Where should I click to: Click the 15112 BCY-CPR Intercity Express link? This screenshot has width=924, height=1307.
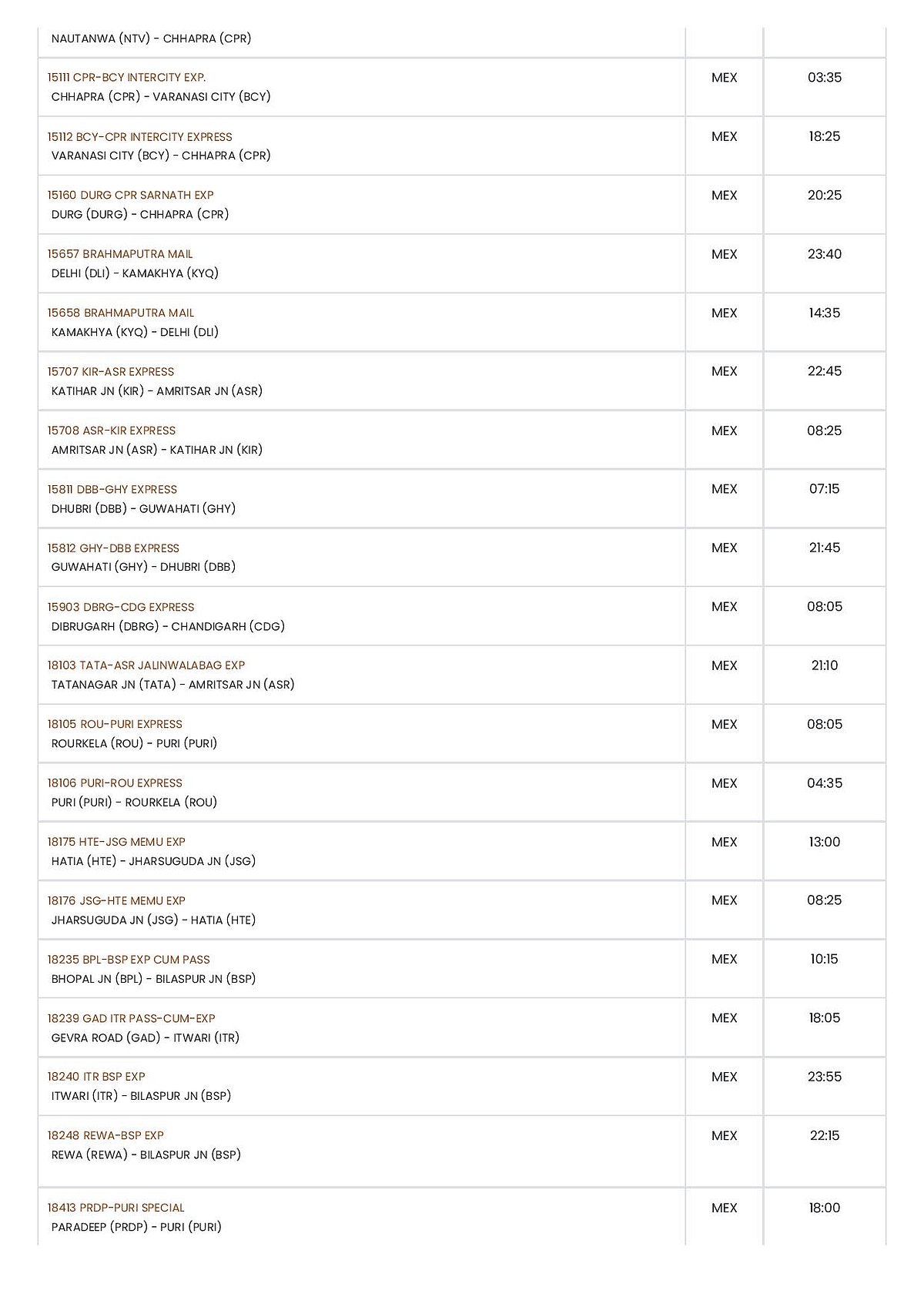click(139, 137)
